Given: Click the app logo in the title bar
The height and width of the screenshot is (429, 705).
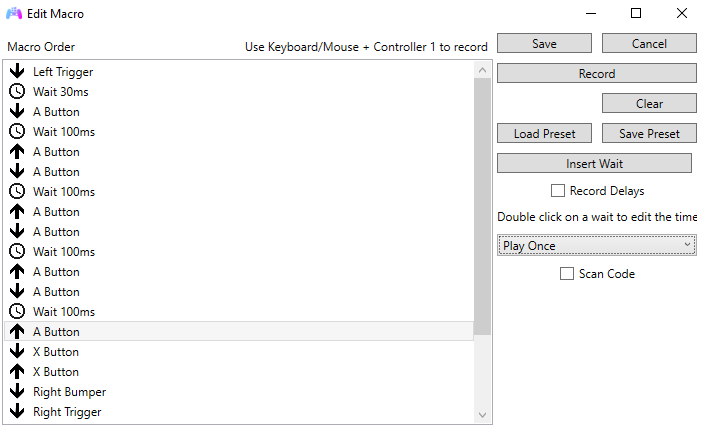Looking at the screenshot, I should coord(14,14).
